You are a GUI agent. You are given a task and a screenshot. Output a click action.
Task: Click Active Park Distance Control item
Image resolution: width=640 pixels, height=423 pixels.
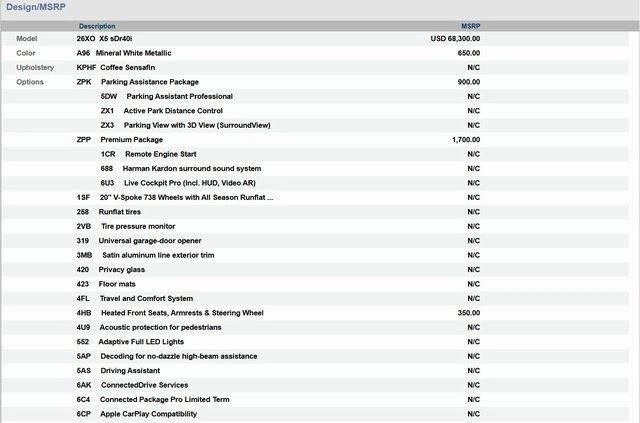pos(172,111)
